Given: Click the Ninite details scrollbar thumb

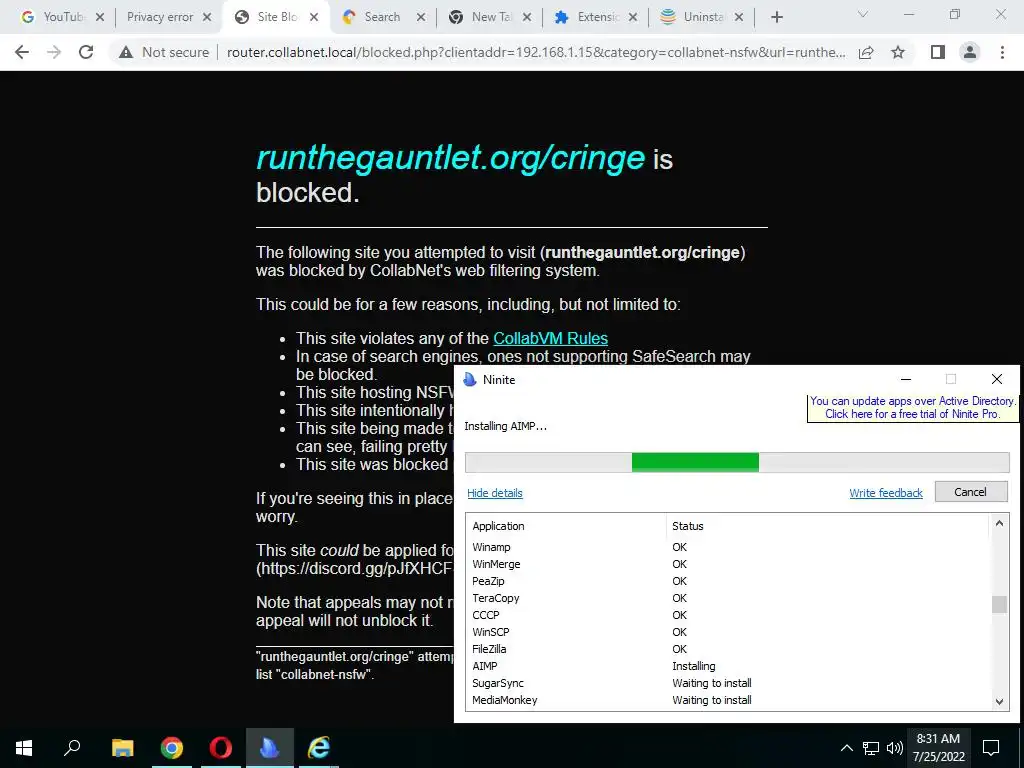Looking at the screenshot, I should tap(999, 604).
